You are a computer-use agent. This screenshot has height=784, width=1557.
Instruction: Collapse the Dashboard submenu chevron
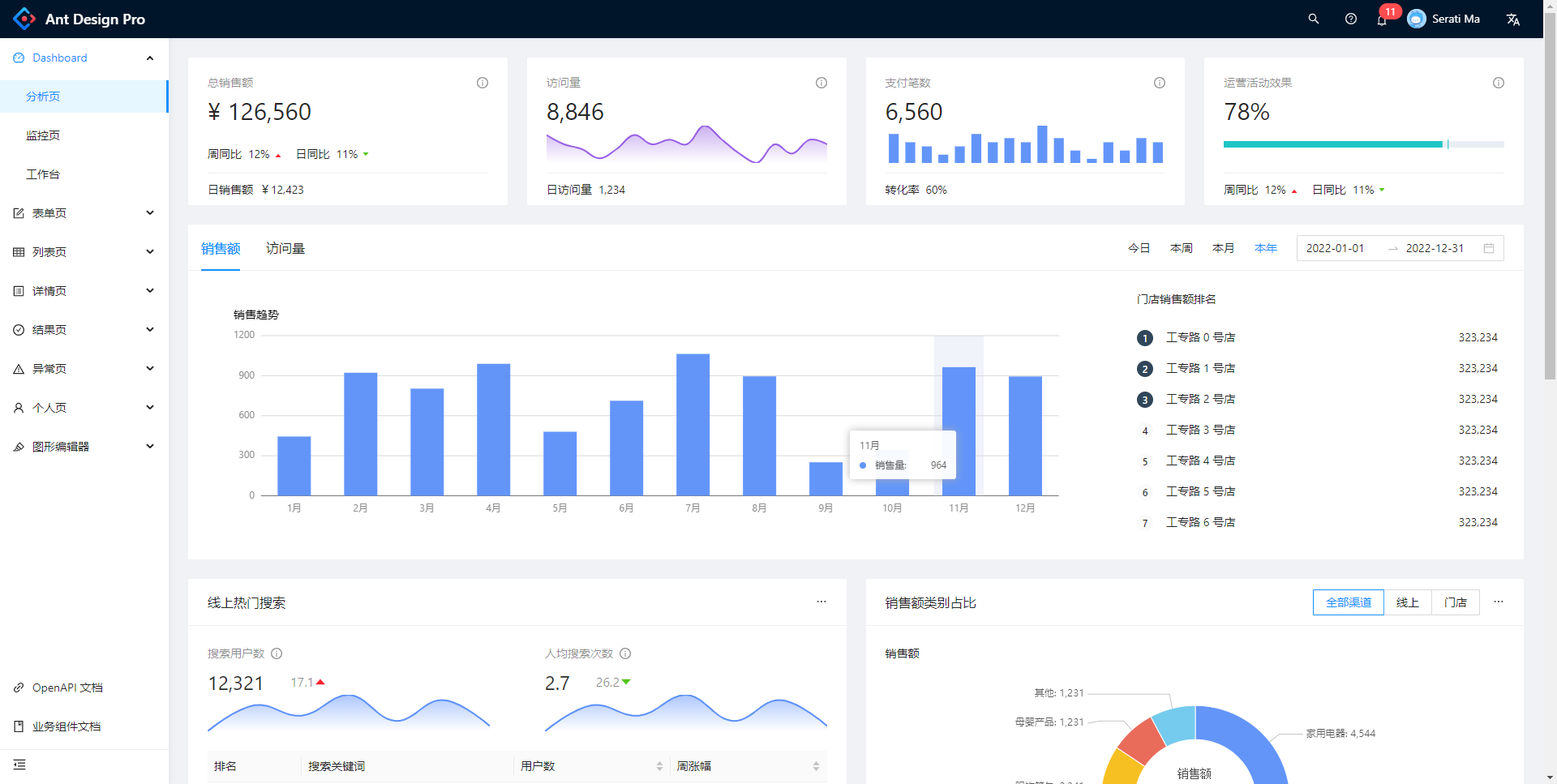click(x=150, y=58)
